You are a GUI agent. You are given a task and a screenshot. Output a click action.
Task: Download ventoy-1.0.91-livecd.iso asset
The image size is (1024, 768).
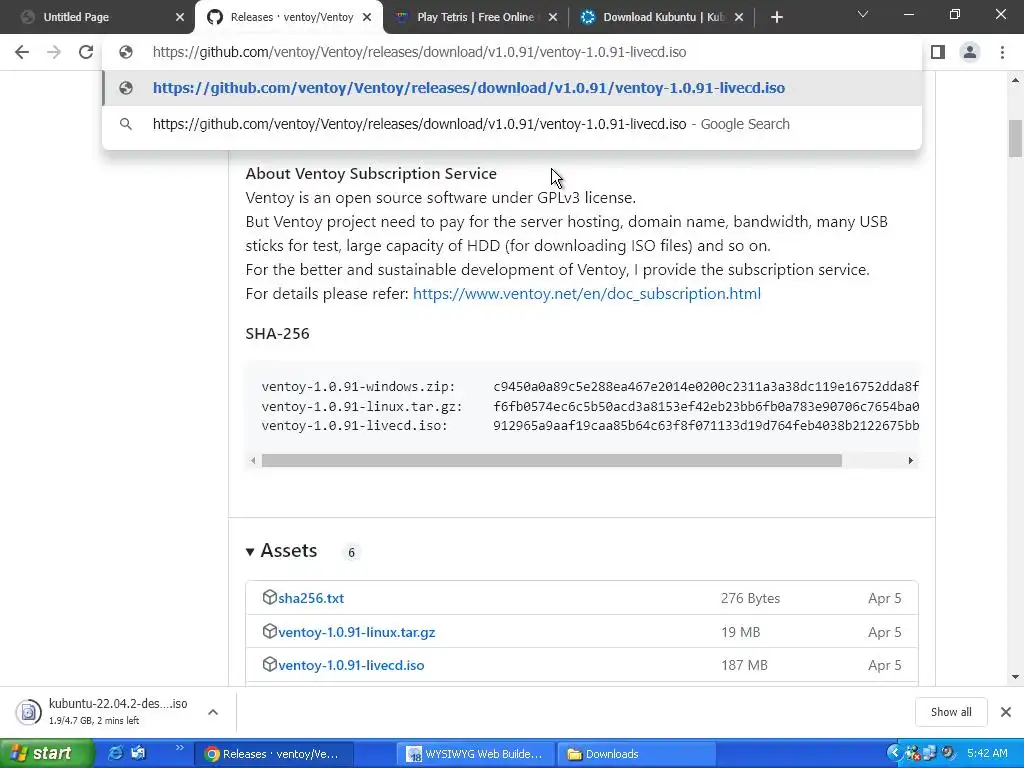[x=351, y=665]
